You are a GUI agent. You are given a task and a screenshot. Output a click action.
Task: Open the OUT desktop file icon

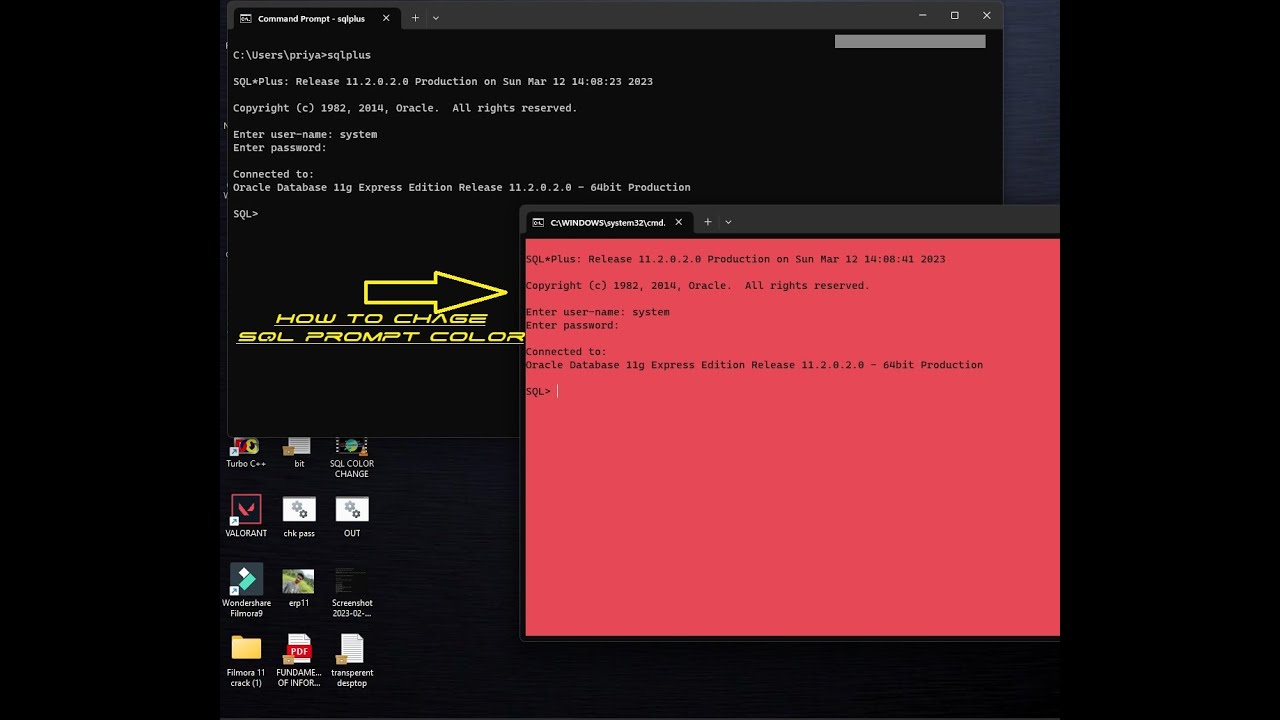tap(352, 516)
